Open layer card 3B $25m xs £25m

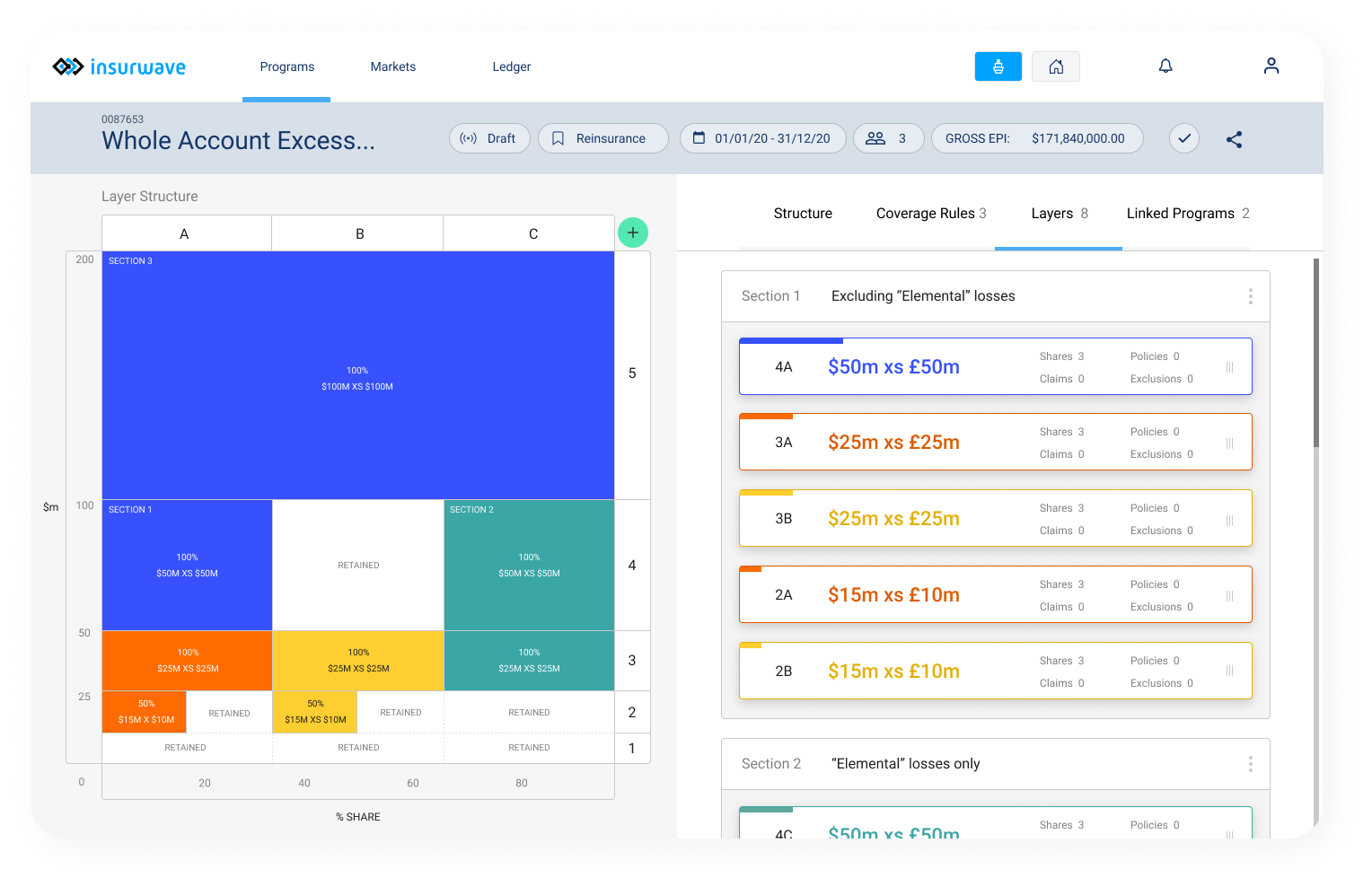995,518
